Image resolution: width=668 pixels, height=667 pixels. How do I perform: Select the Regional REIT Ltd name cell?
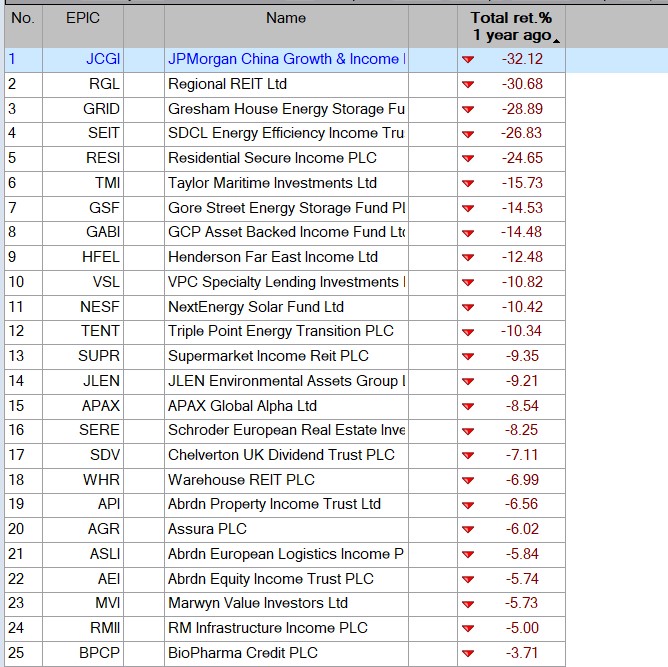click(286, 84)
